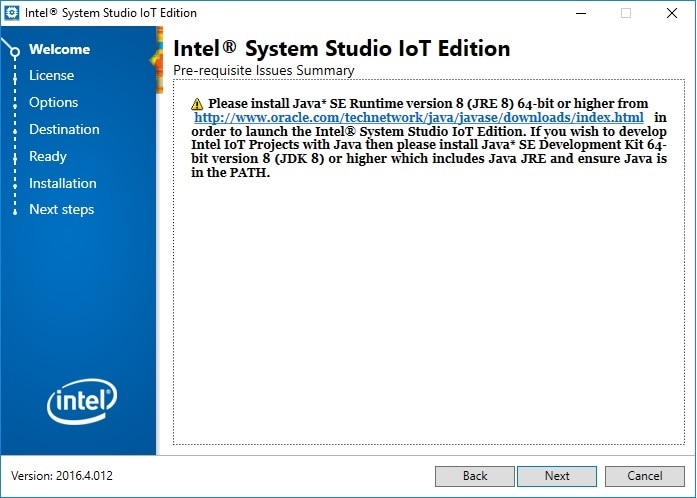Image resolution: width=697 pixels, height=498 pixels.
Task: Click the Intel logo in sidebar
Action: (82, 402)
